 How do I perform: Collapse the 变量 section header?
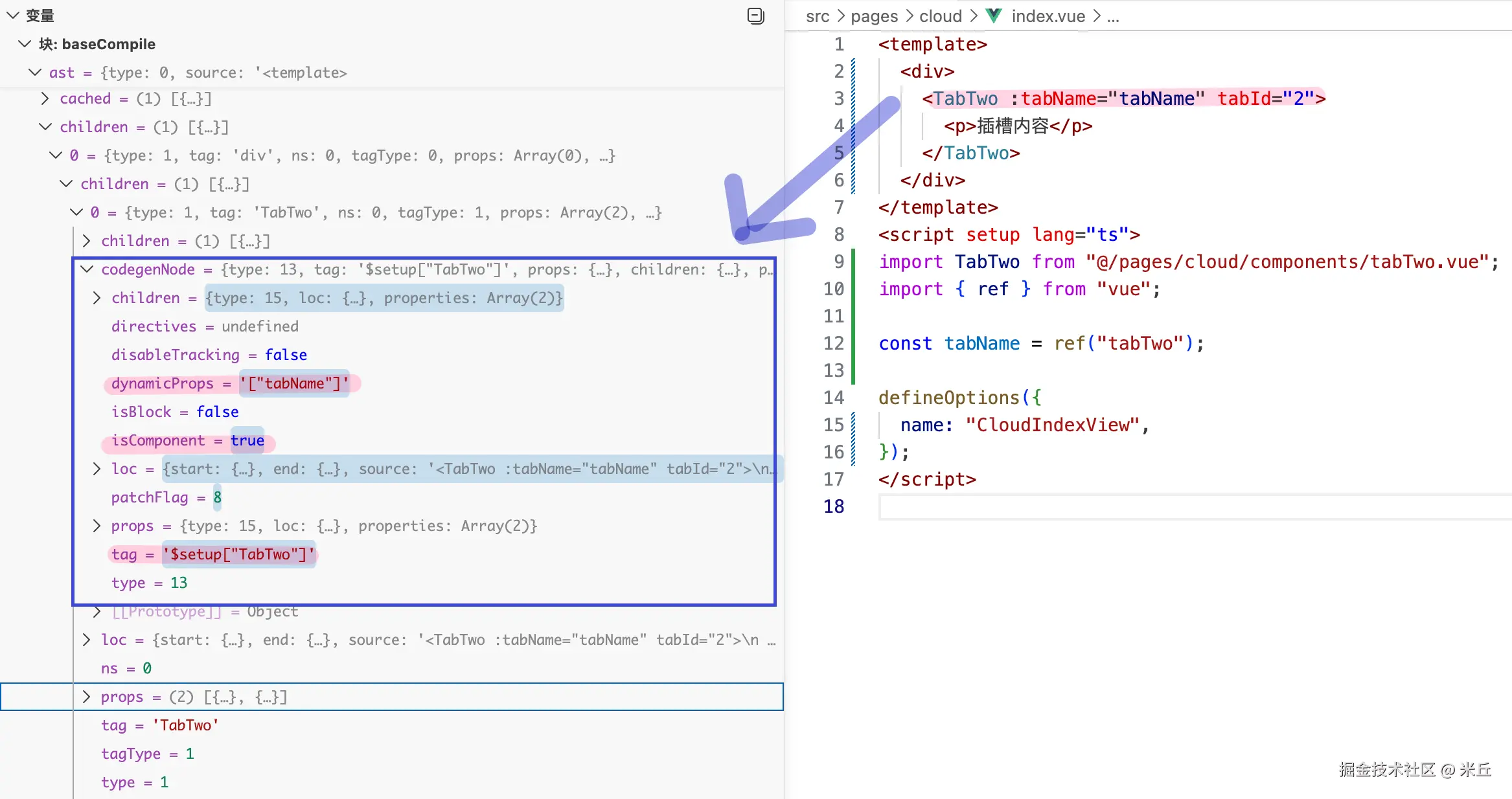click(12, 16)
